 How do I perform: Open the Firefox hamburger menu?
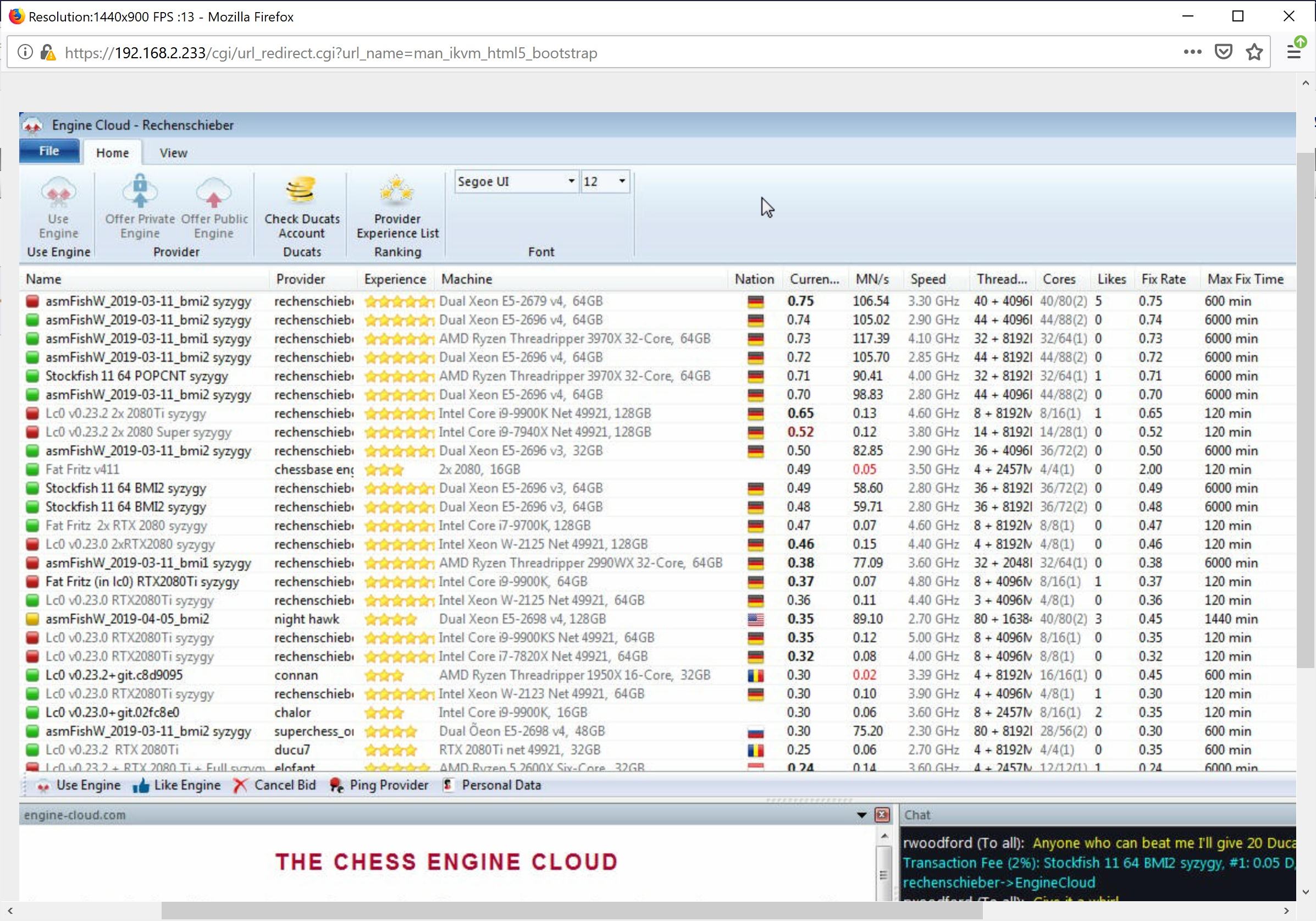(x=1294, y=52)
